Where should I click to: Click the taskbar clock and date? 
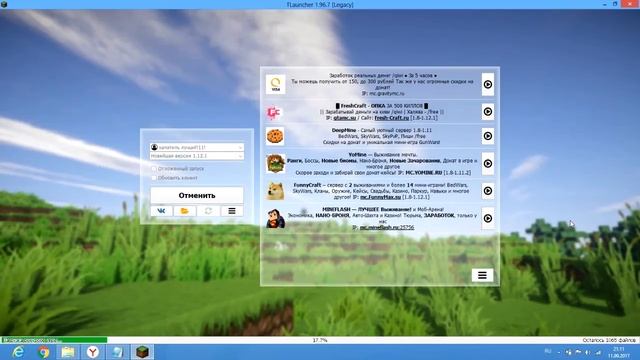619,352
